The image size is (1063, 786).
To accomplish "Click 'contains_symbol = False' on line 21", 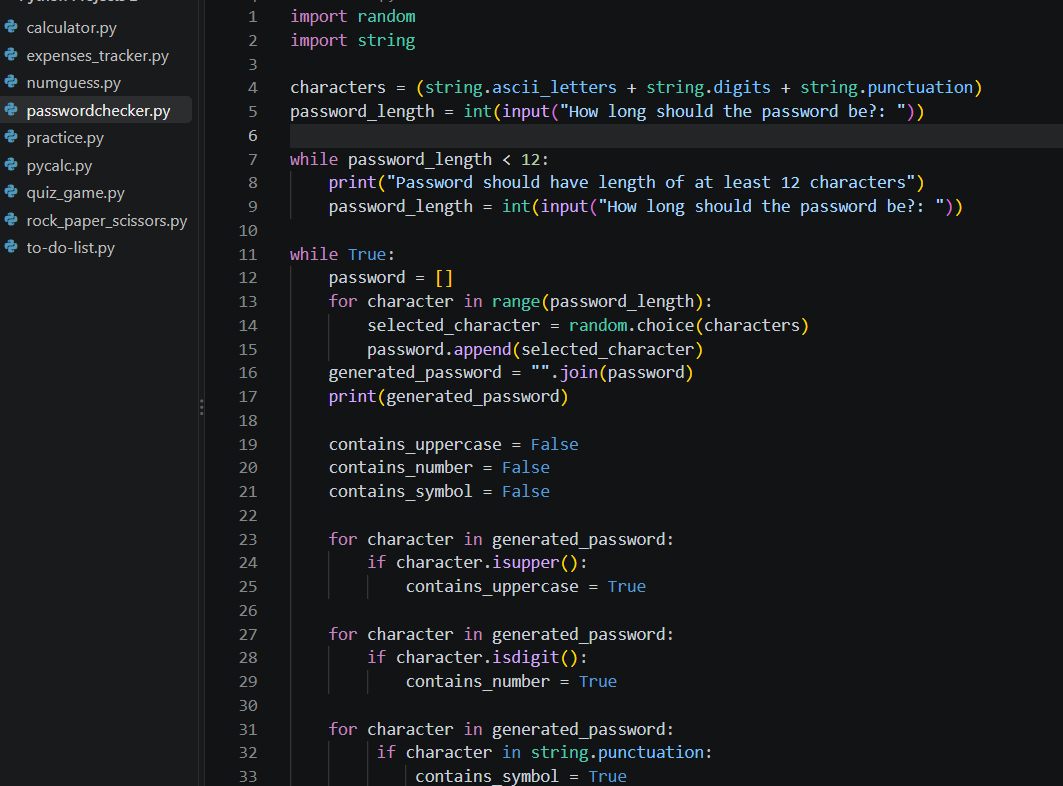I will pyautogui.click(x=439, y=492).
